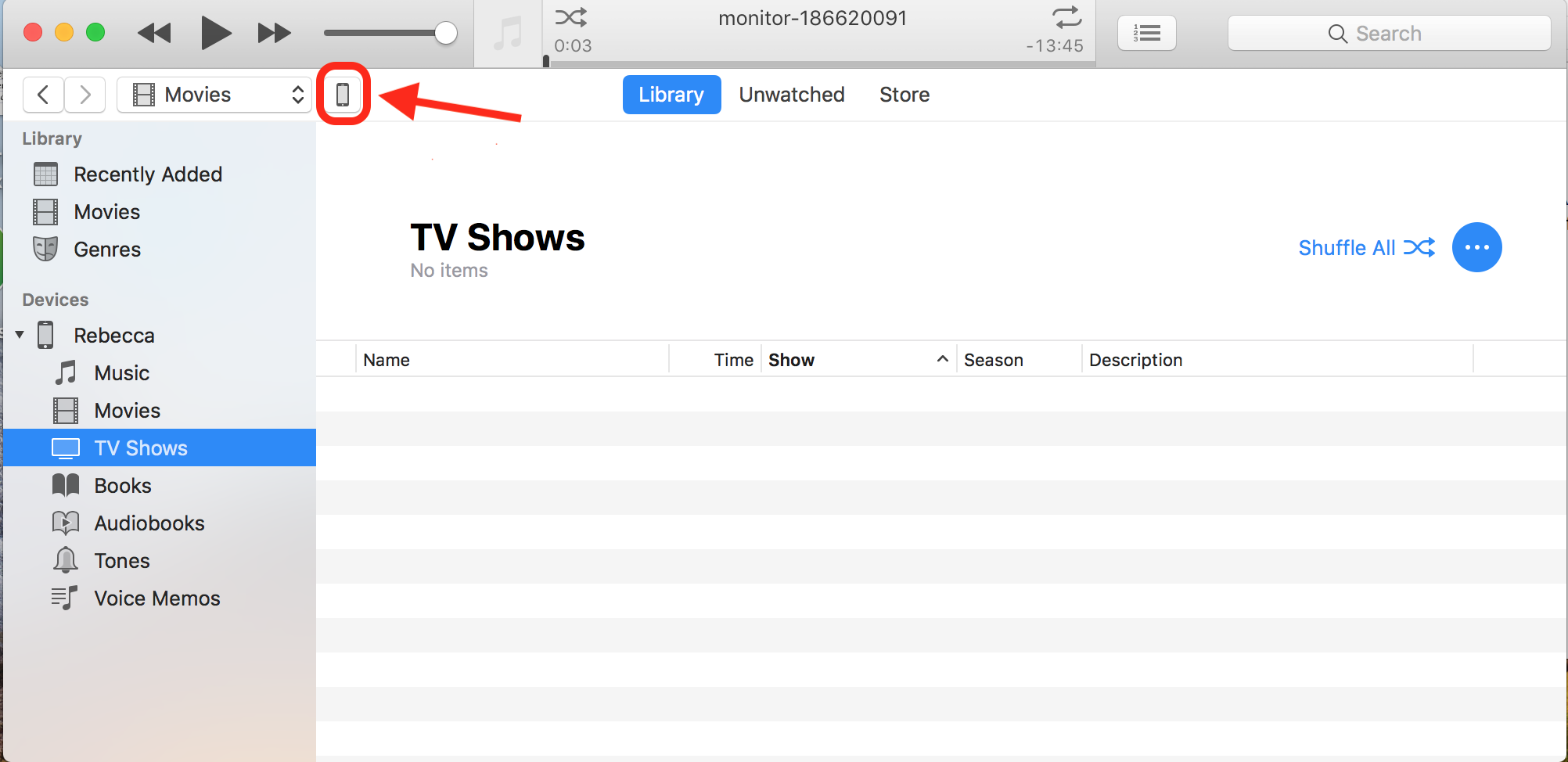Open Music under Rebecca
The height and width of the screenshot is (762, 1568).
160,373
